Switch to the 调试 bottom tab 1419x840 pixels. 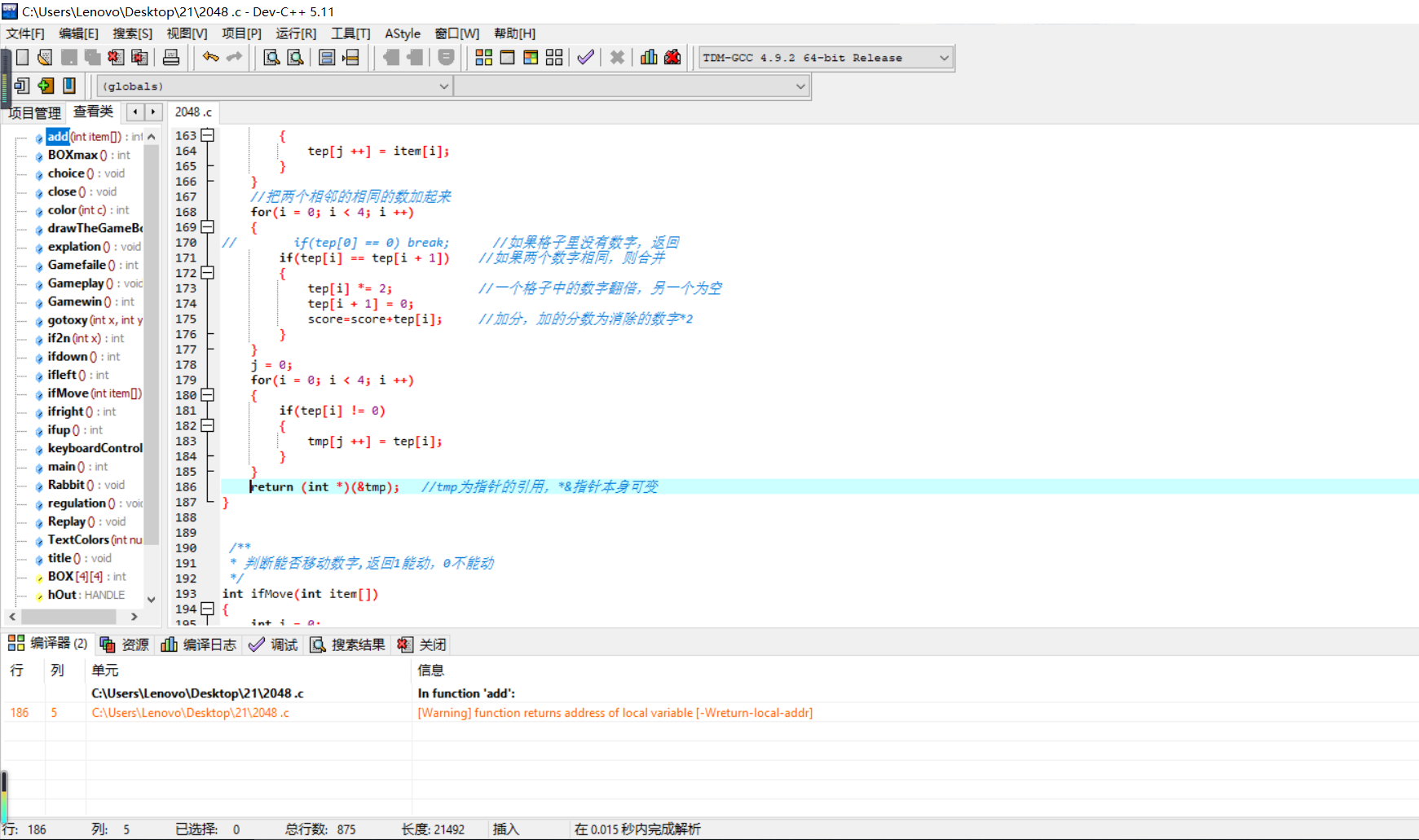point(274,644)
